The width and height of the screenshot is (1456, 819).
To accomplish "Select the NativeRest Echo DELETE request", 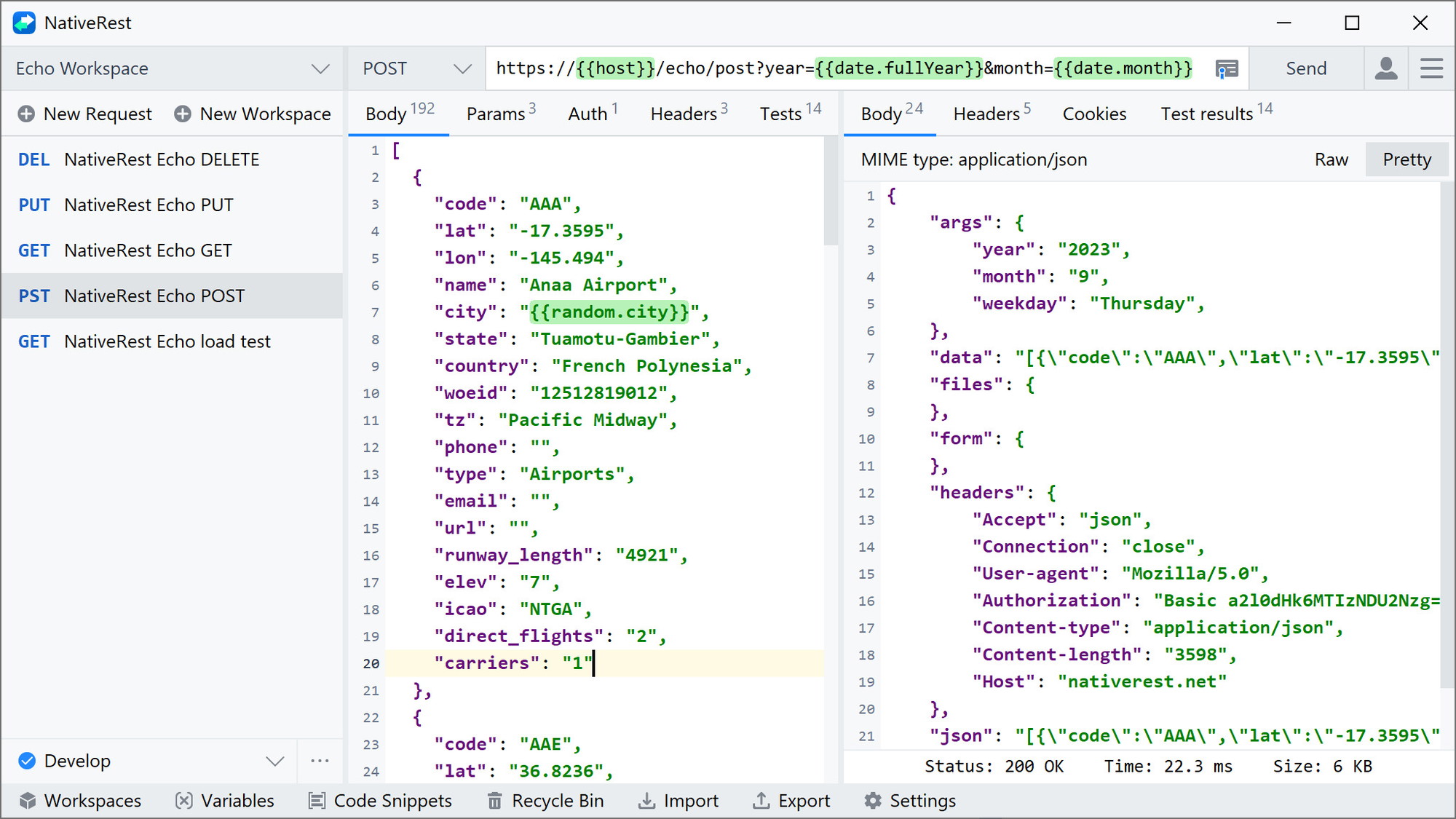I will (172, 159).
